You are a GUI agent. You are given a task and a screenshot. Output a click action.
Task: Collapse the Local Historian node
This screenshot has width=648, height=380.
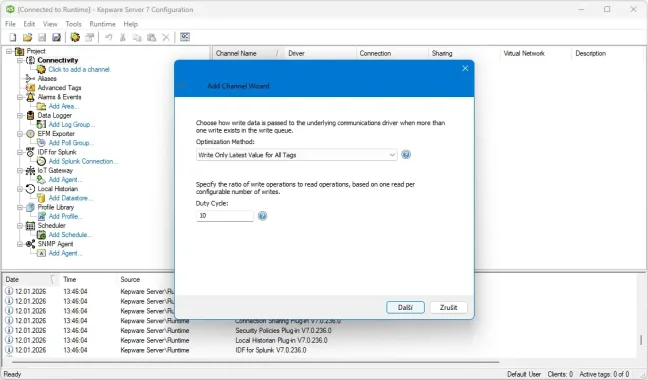tap(19, 189)
